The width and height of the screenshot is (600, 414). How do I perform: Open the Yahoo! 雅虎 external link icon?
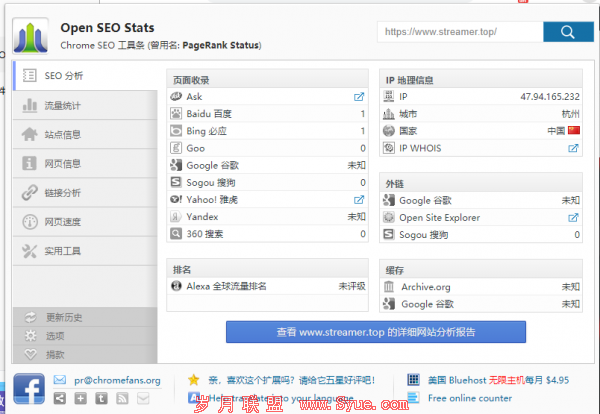coord(359,200)
